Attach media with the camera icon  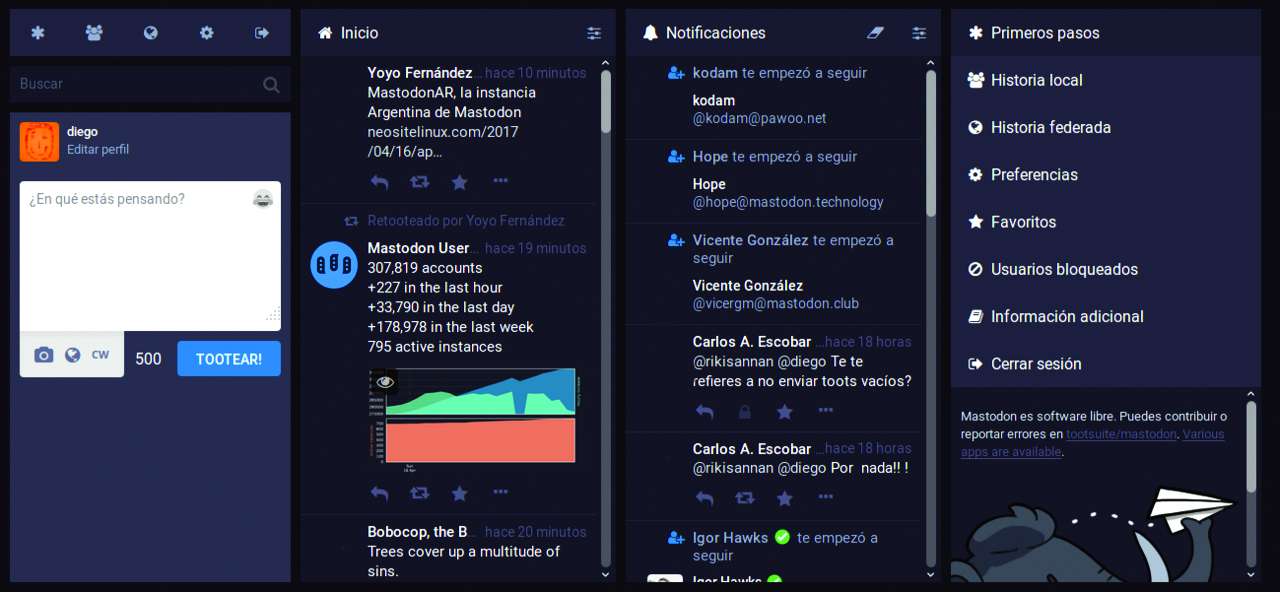coord(43,355)
